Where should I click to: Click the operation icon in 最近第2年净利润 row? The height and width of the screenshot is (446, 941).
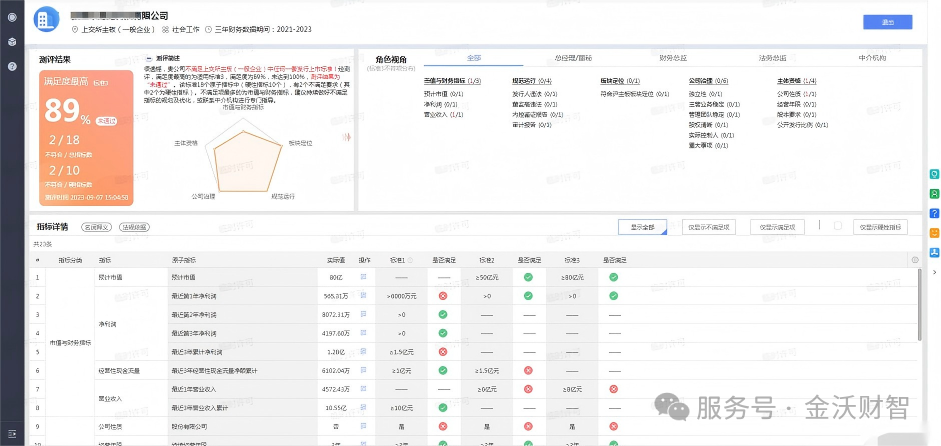pos(363,314)
